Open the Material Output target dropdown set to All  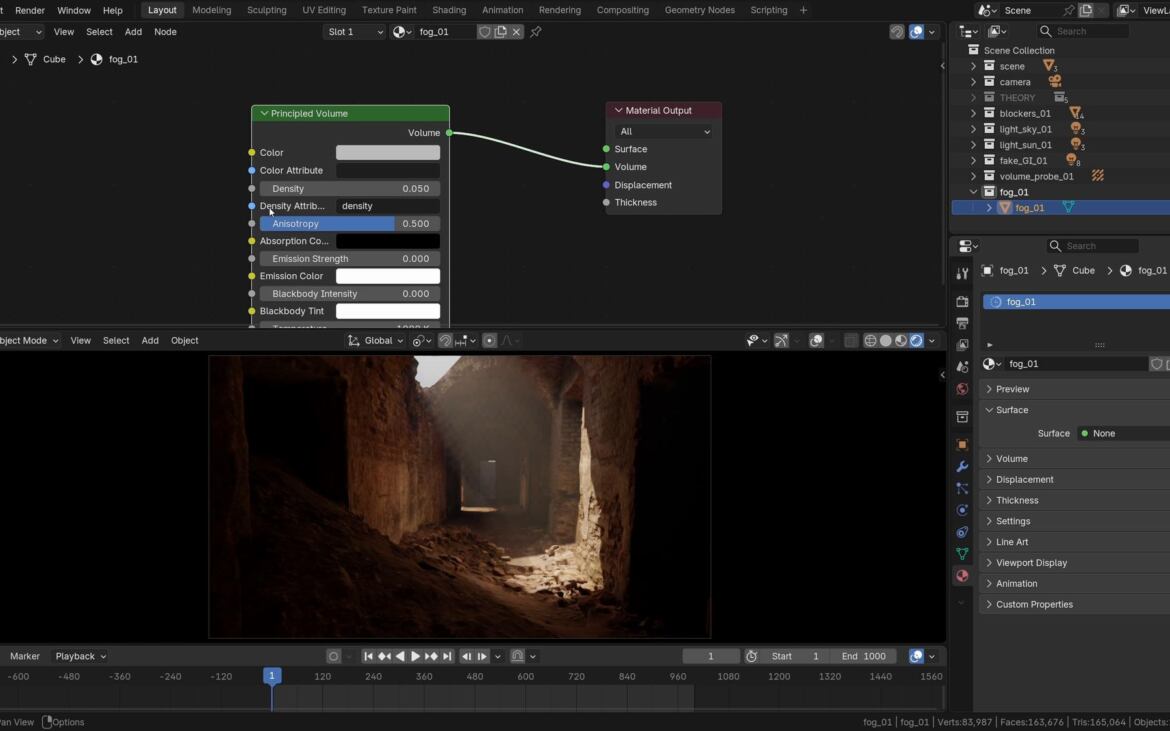click(663, 131)
